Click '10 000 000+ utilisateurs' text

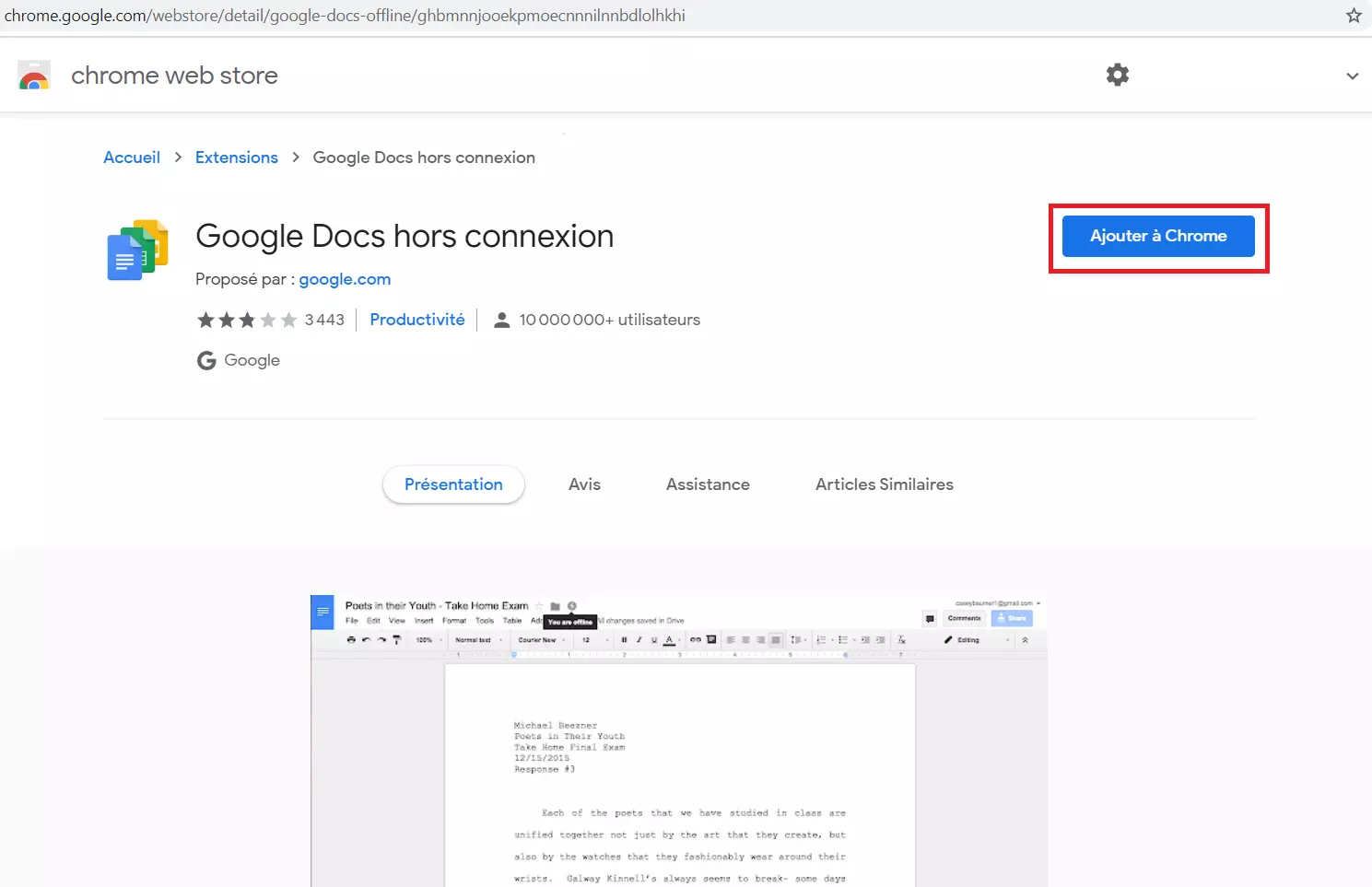(x=610, y=320)
